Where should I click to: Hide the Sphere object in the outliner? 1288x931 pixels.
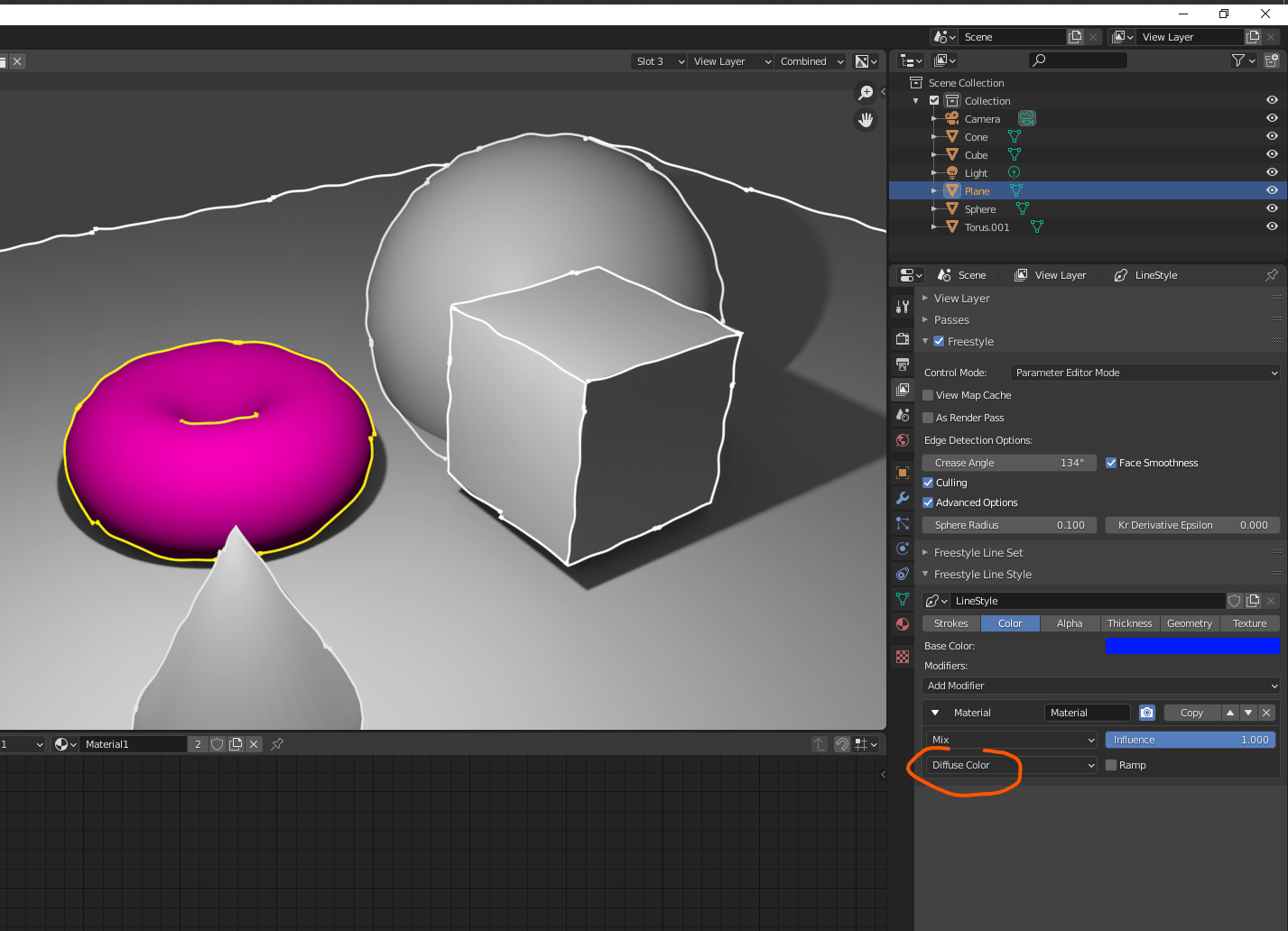click(x=1272, y=208)
